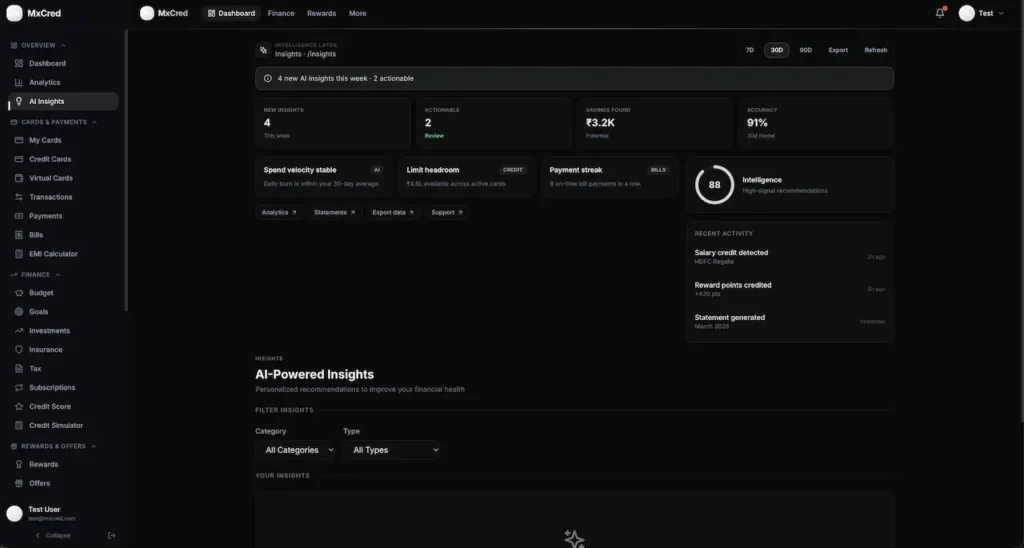This screenshot has width=1024, height=548.
Task: Click the Insurance shield icon
Action: [19, 349]
